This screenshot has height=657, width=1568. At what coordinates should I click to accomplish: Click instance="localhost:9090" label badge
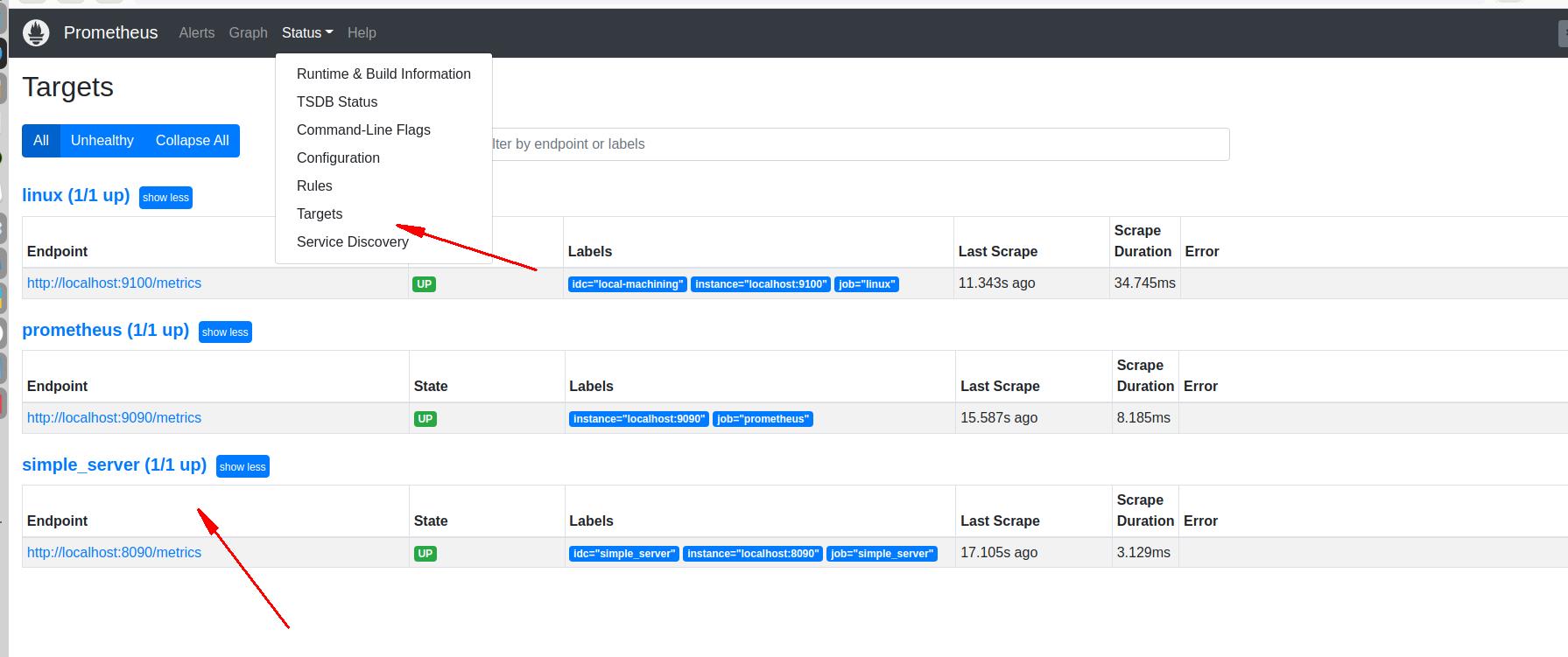[x=639, y=419]
